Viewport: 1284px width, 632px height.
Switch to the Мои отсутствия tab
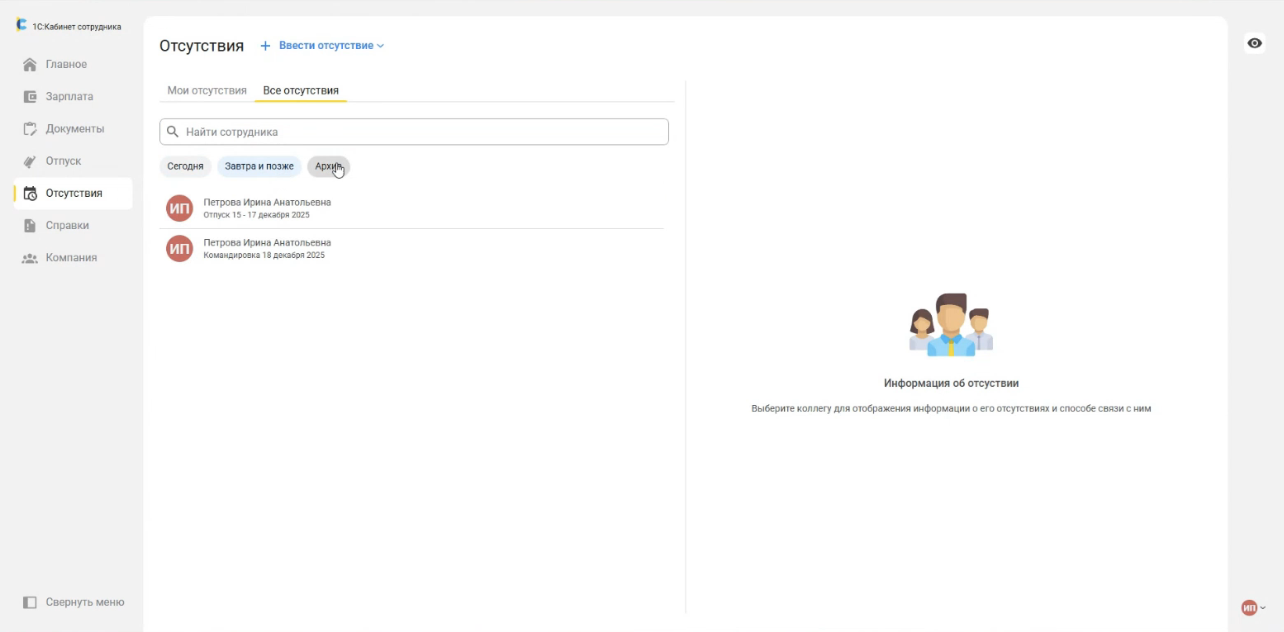(207, 91)
